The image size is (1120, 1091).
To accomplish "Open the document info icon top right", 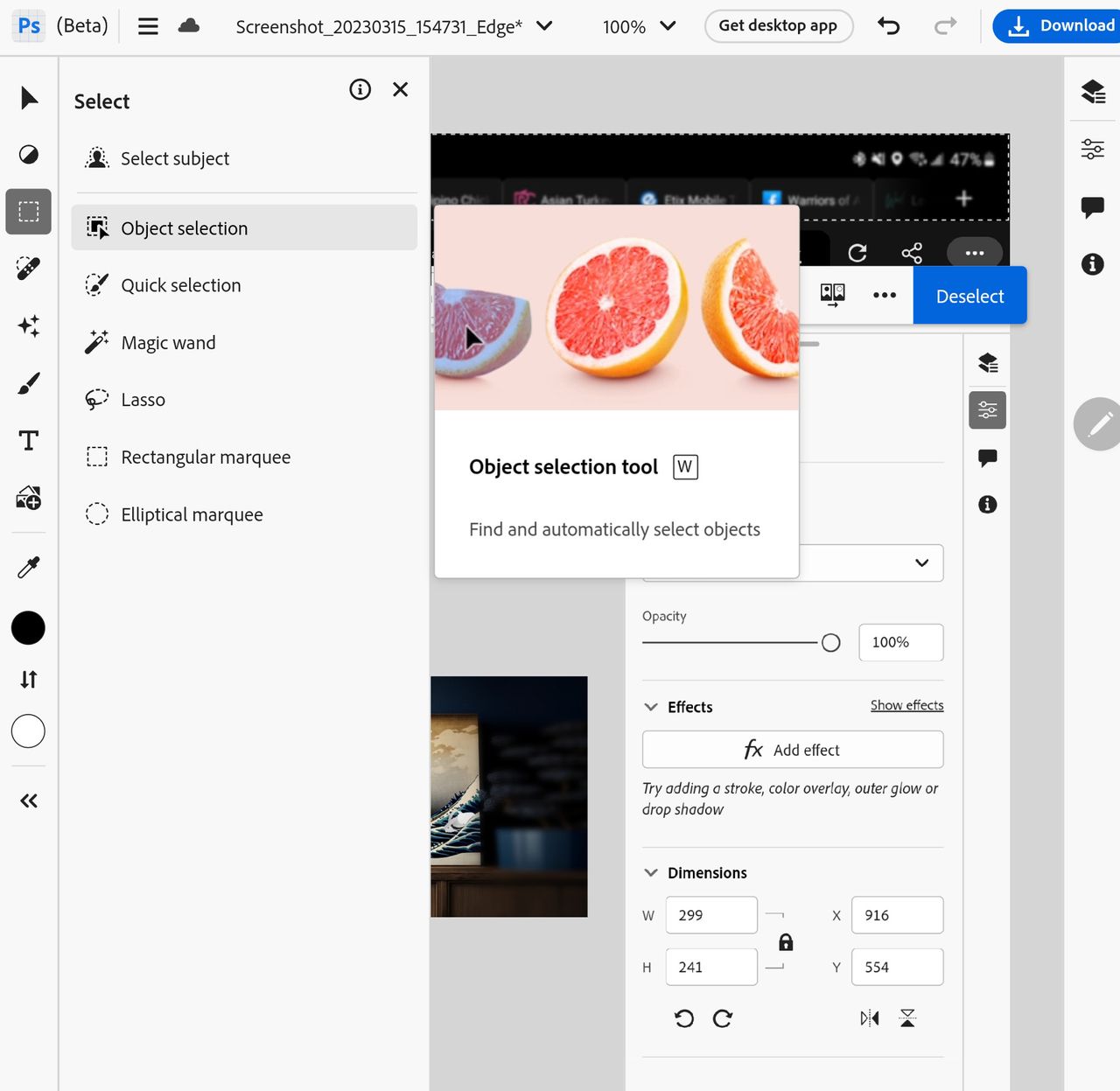I will 1093,263.
